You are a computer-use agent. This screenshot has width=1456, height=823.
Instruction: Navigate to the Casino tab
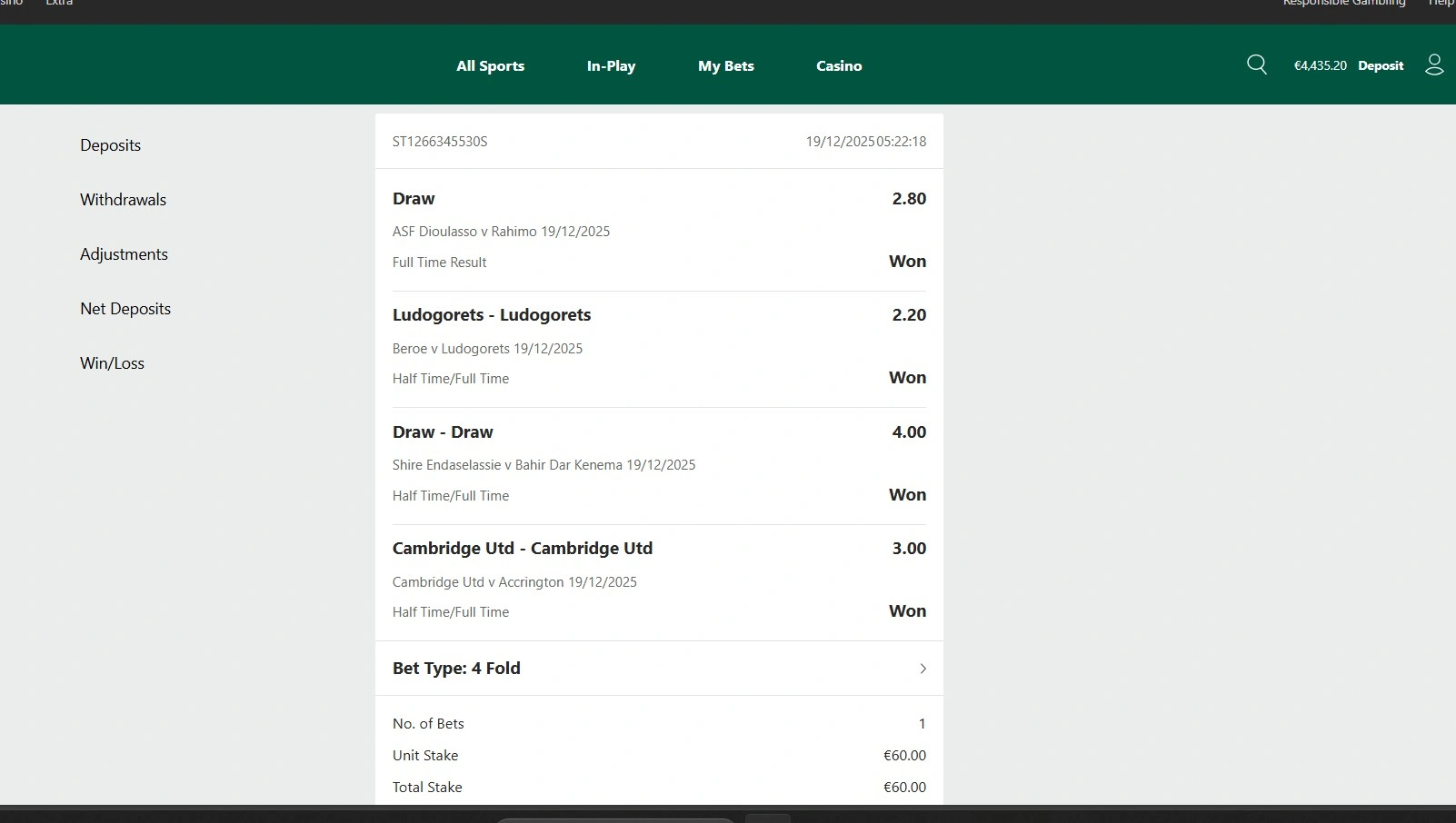click(x=838, y=65)
